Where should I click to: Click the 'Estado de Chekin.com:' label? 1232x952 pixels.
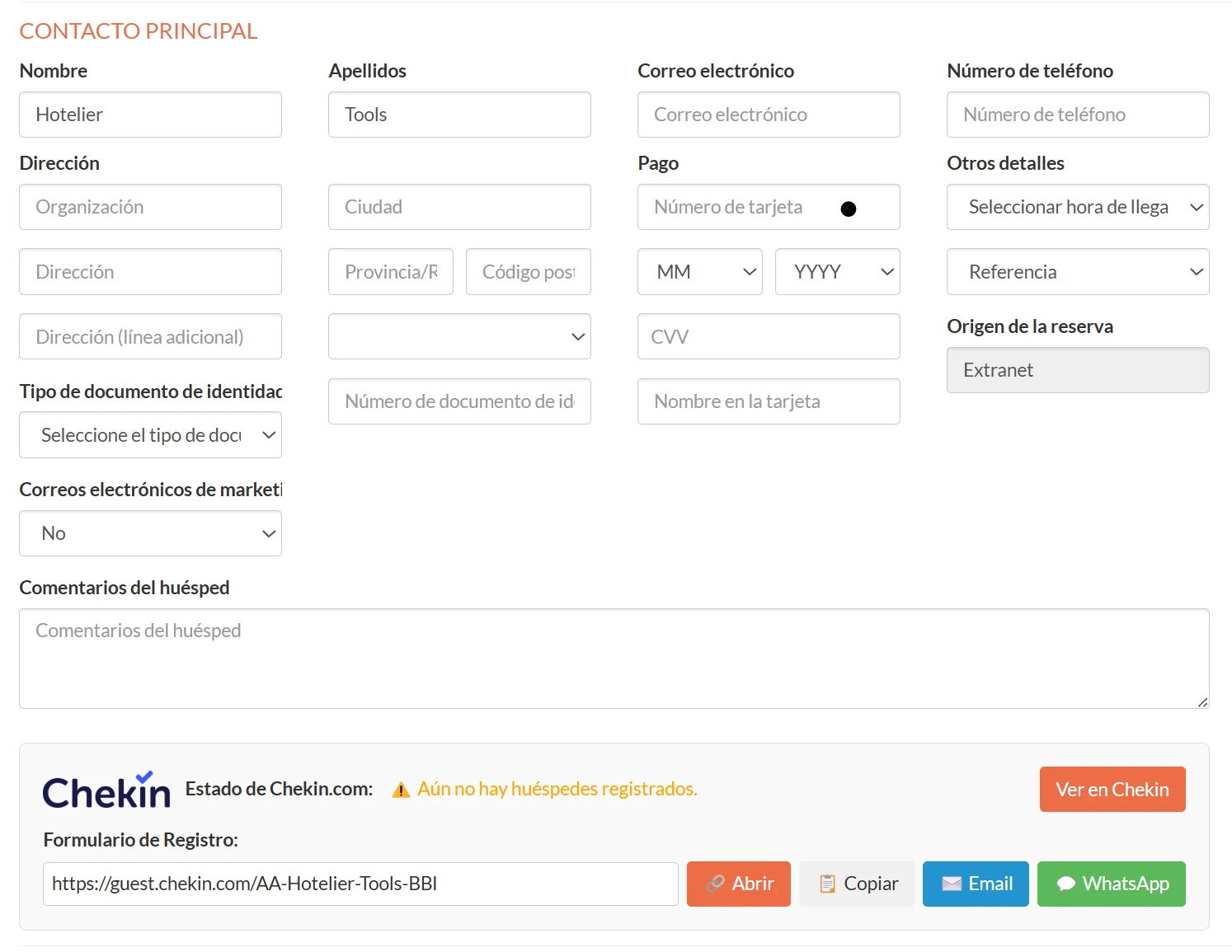pos(279,789)
